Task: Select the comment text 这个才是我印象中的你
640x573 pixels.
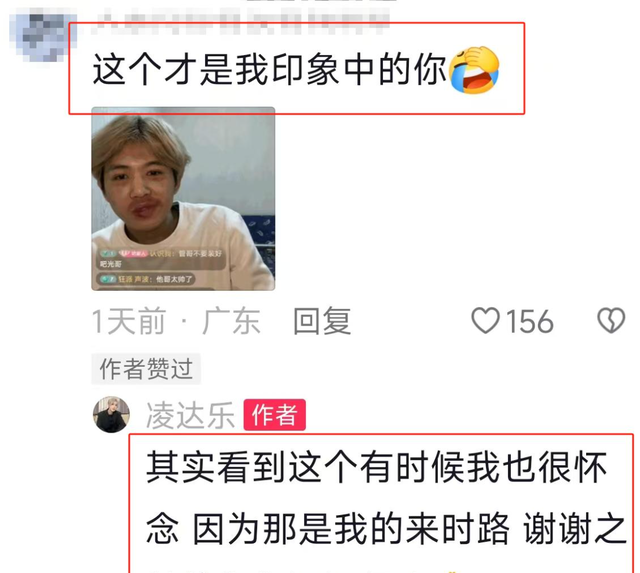Action: point(270,70)
